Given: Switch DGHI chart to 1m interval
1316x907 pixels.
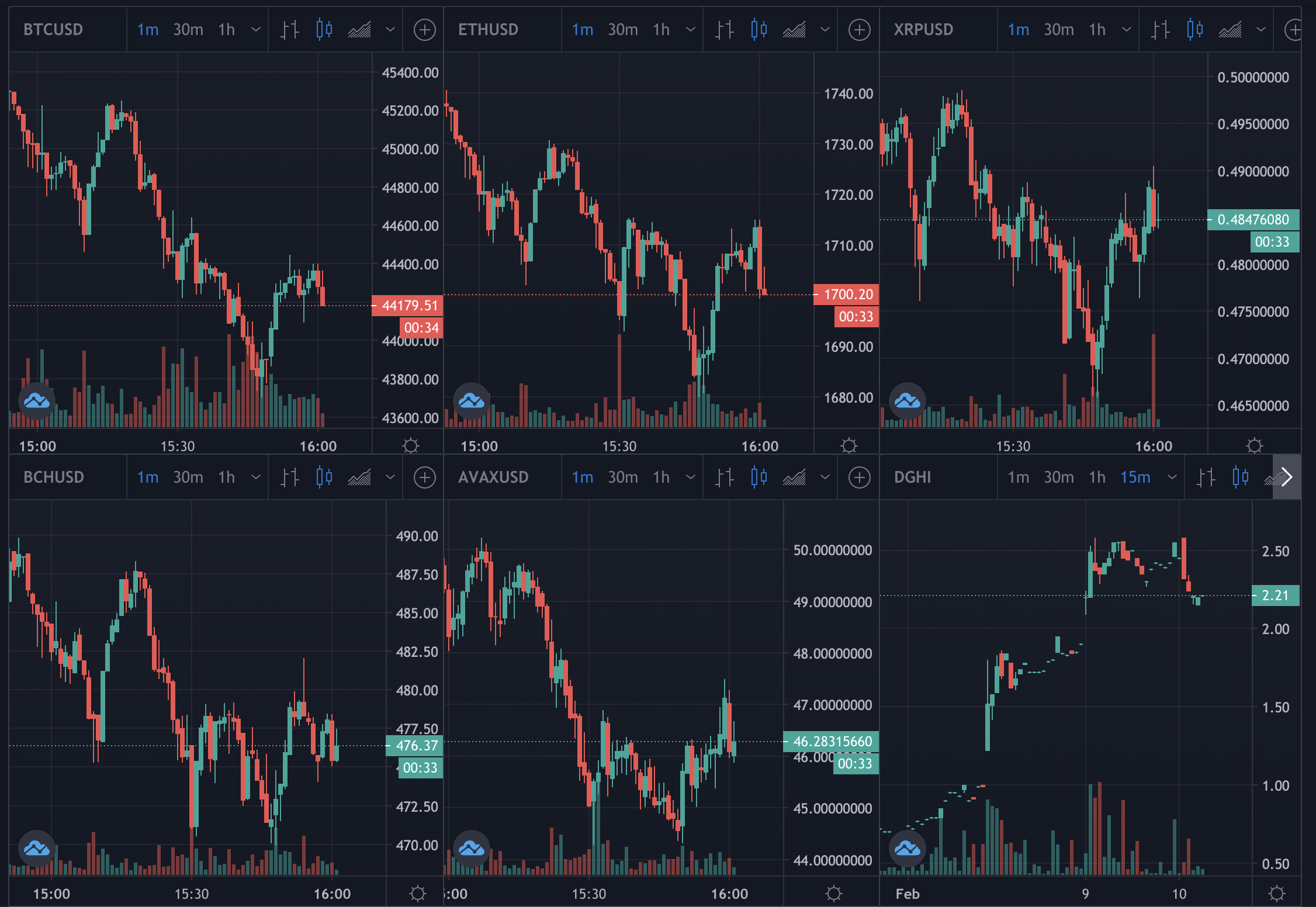Looking at the screenshot, I should 1019,477.
